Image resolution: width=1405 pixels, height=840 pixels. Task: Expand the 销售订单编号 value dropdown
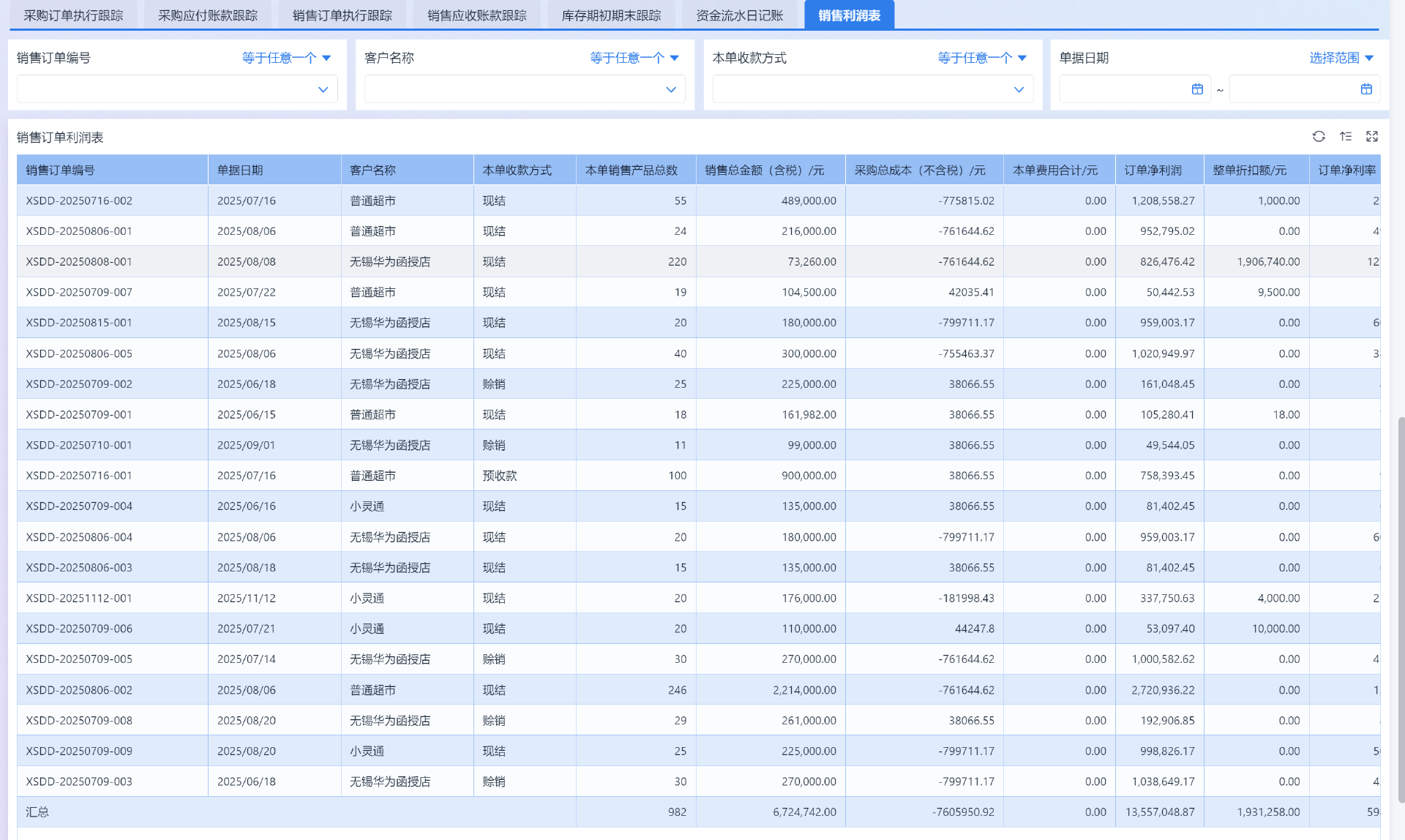[323, 89]
